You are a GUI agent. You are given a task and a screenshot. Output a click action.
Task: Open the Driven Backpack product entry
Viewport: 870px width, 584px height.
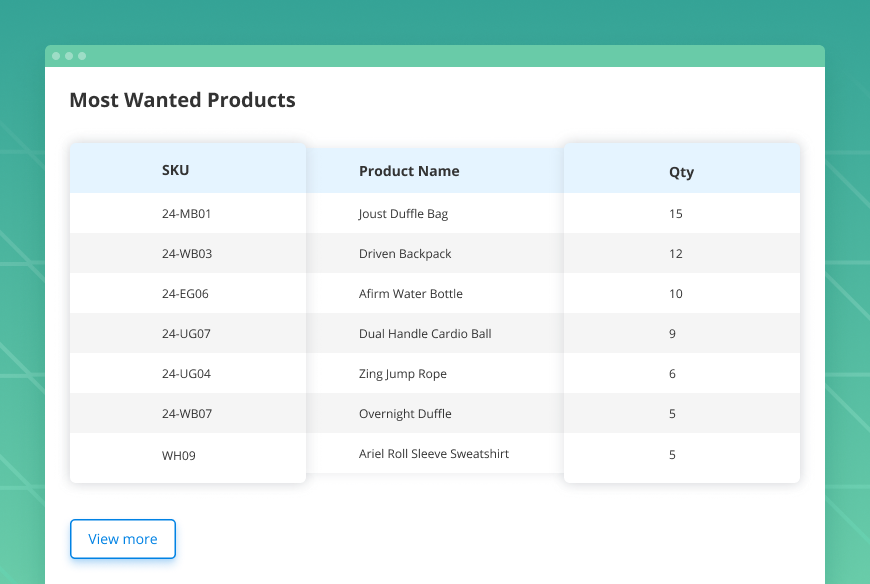tap(404, 253)
